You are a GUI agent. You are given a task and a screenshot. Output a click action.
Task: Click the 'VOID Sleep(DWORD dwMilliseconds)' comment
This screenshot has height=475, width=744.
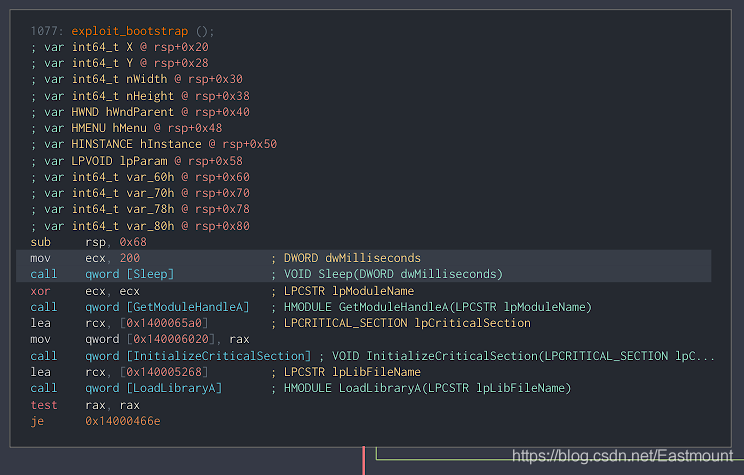pyautogui.click(x=393, y=274)
